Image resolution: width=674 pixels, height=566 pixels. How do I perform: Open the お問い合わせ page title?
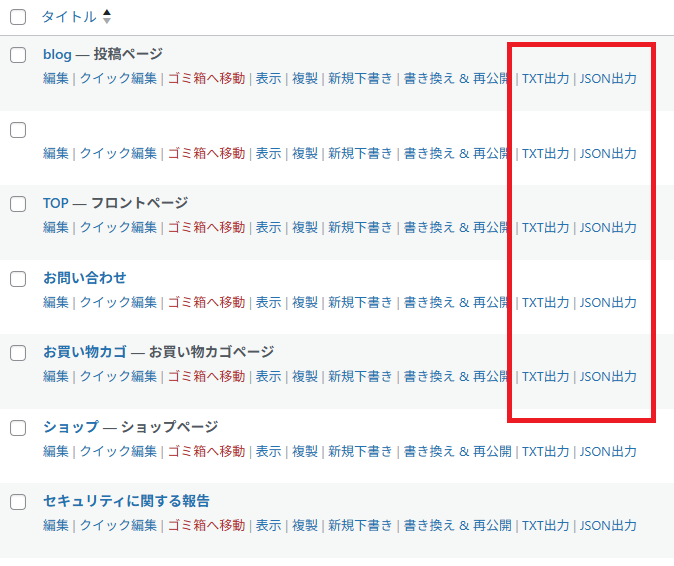85,278
